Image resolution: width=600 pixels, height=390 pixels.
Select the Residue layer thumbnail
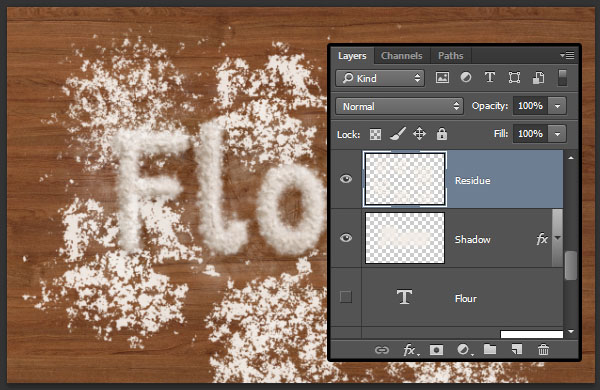(405, 179)
